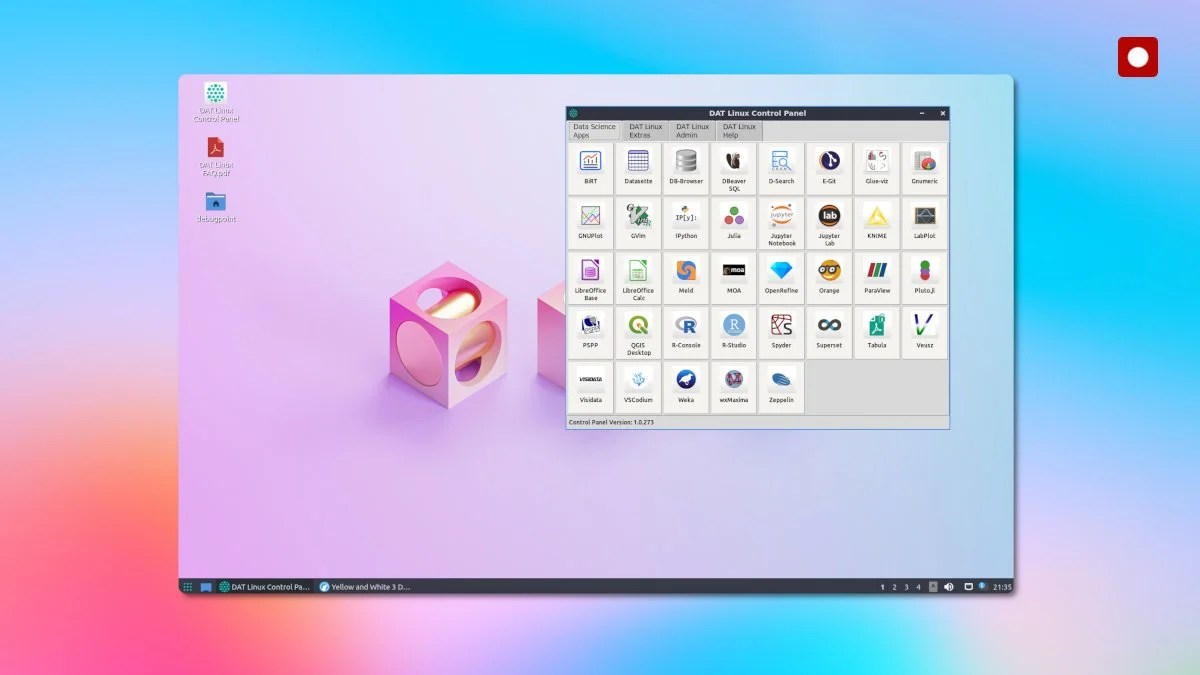Launch Visidata
Viewport: 1200px width, 675px height.
tap(590, 388)
